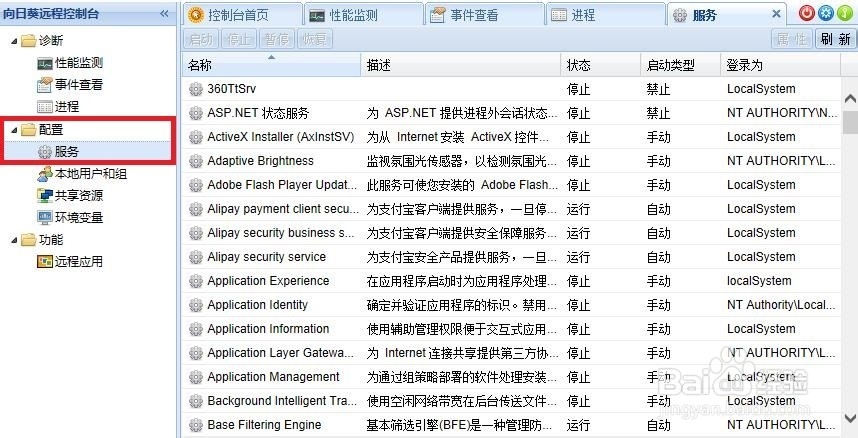Click the 功能 folder icon
Screen dimensions: 858x438
tap(28, 240)
